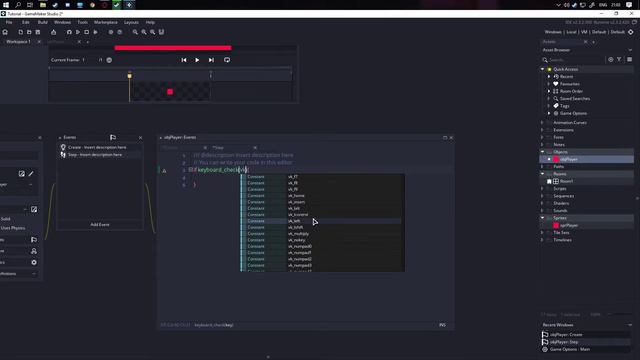The width and height of the screenshot is (640, 360).
Task: Open the File menu
Action: coord(9,22)
